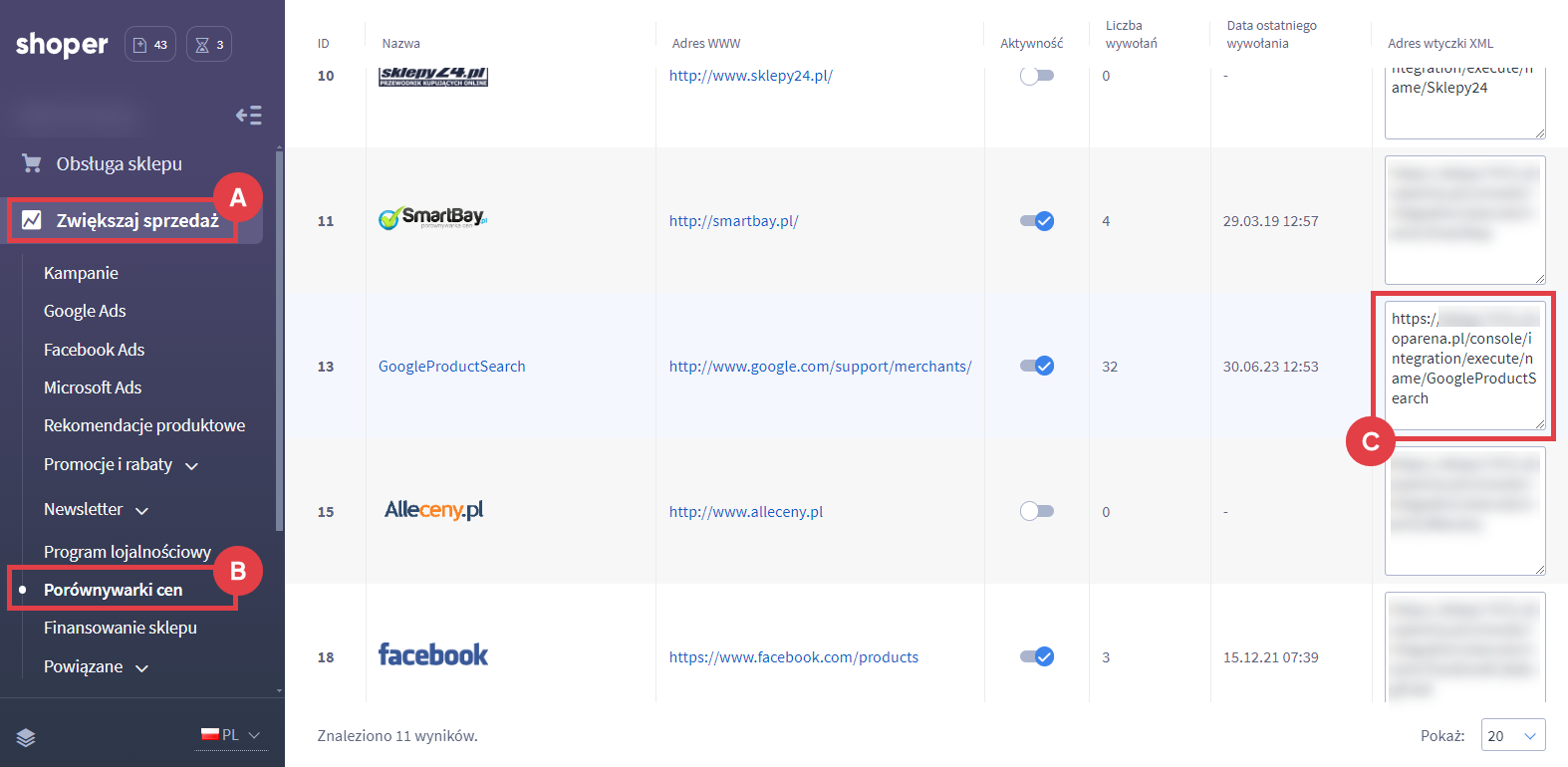Viewport: 1568px width, 767px height.
Task: Click the layers icon at sidebar bottom
Action: 25,738
